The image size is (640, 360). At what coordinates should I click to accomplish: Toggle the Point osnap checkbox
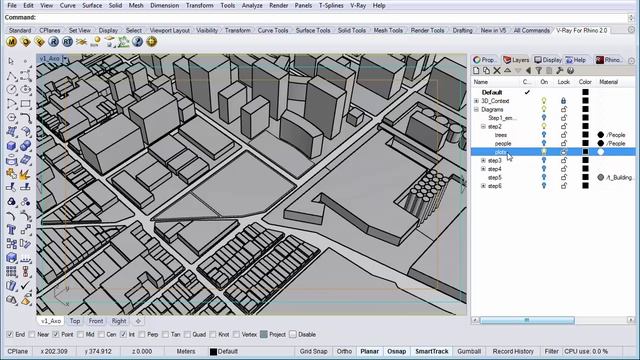click(56, 334)
